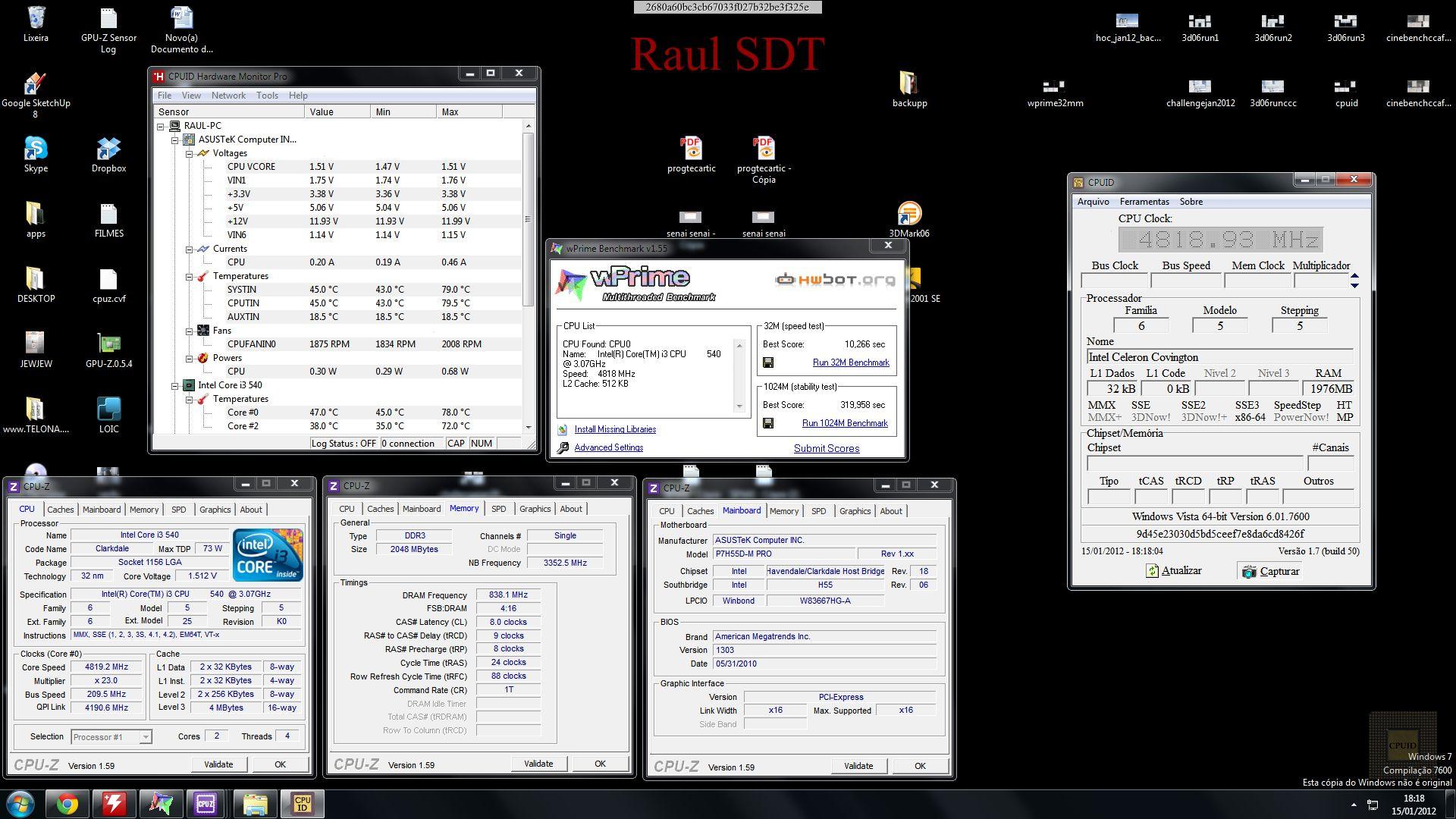The image size is (1456, 819).
Task: Collapse ASUSTeK Computer tree node
Action: coord(174,140)
